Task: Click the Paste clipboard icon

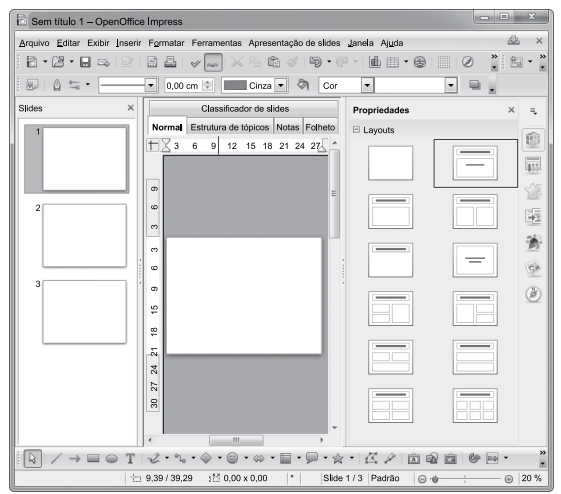Action: 274,62
